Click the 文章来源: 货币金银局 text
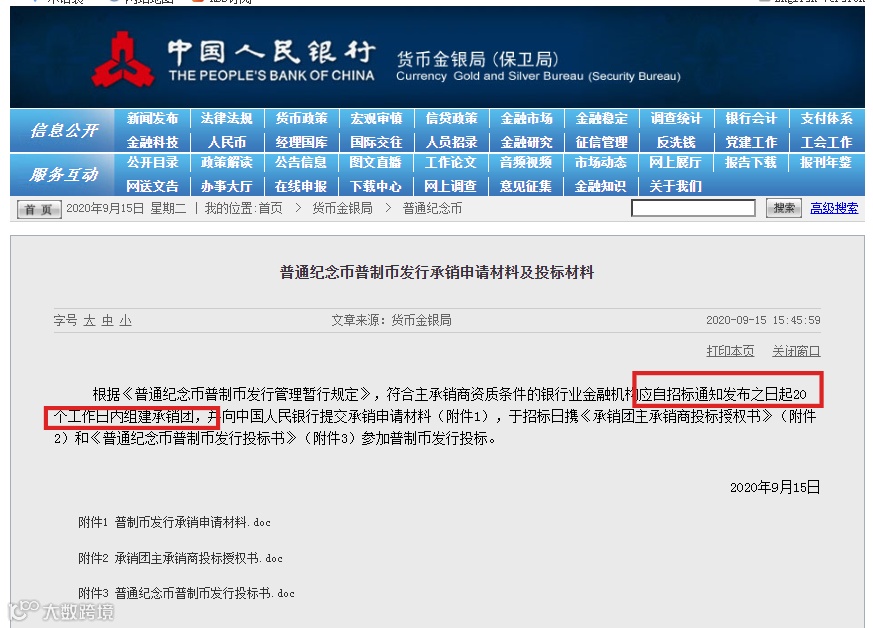873x628 pixels. pyautogui.click(x=391, y=320)
